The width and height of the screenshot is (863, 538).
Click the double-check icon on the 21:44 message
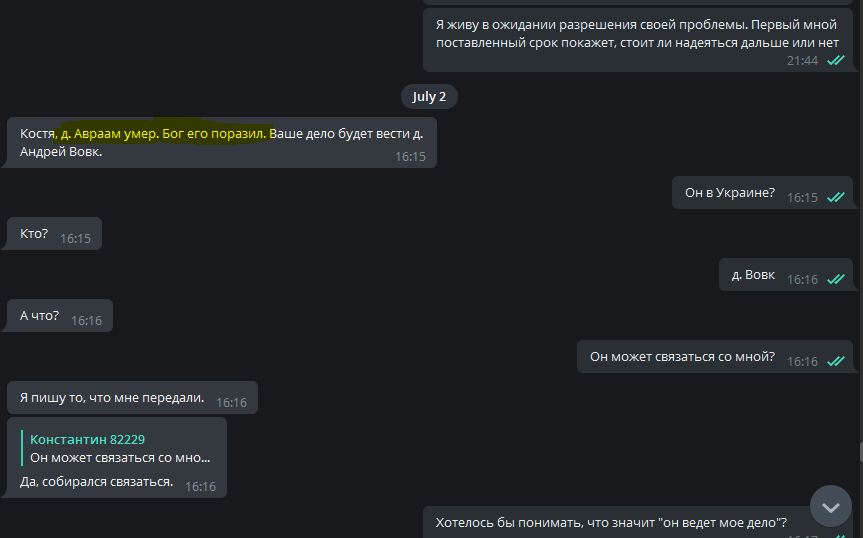point(836,61)
